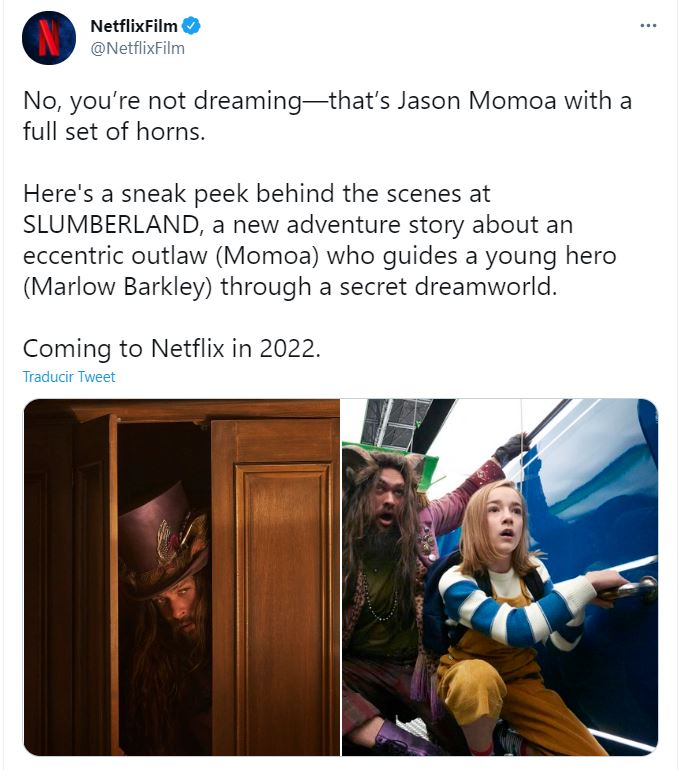Open the left photo of the wardrobe

pos(182,577)
